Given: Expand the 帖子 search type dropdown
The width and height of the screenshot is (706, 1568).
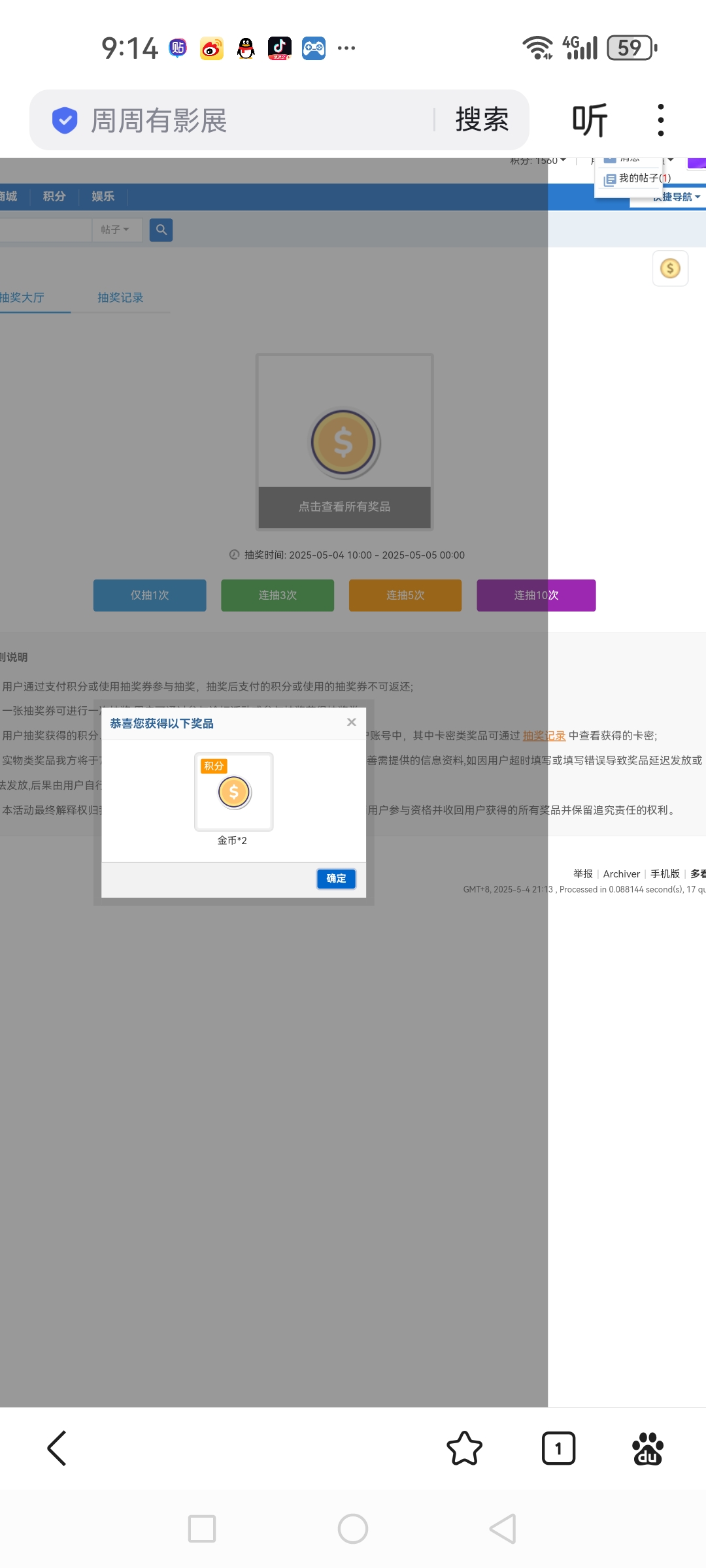Looking at the screenshot, I should click(x=115, y=230).
